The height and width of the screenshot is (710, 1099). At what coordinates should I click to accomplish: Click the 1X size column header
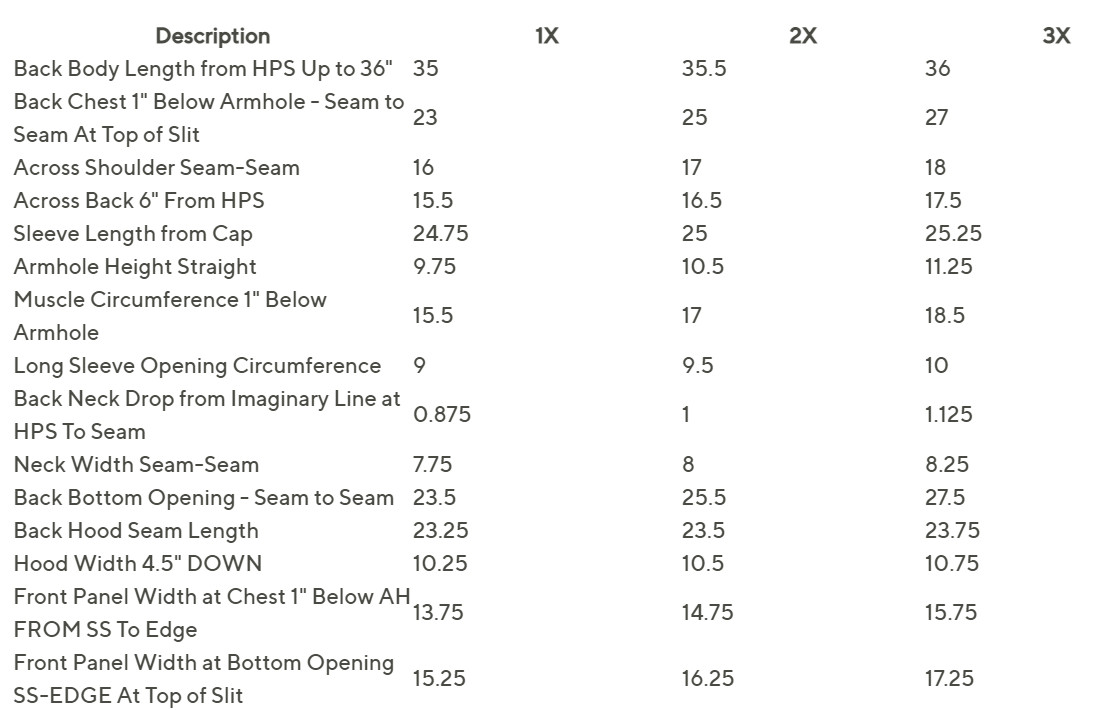point(546,36)
